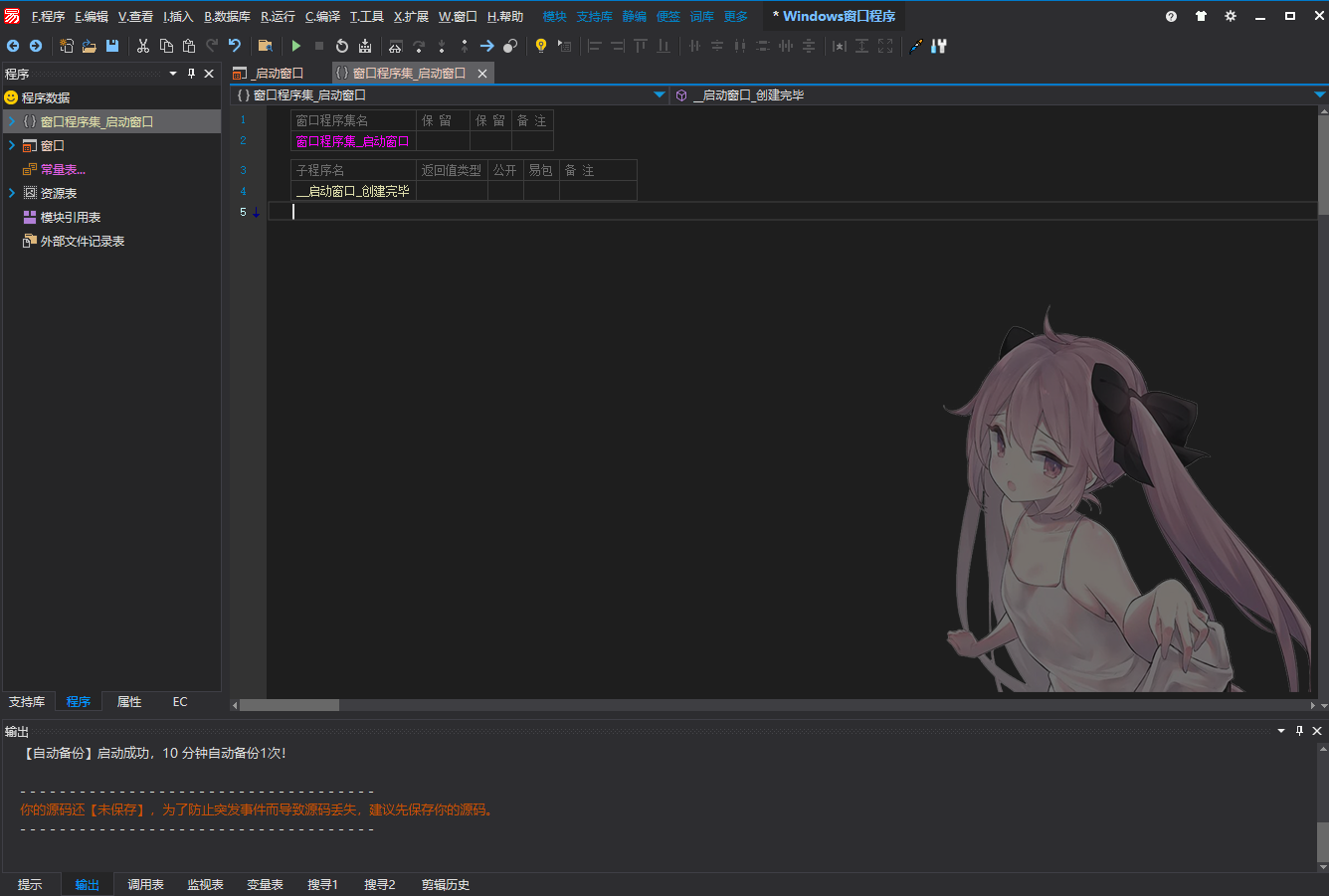Open the wrench and screwdriver tools icon
The width and height of the screenshot is (1329, 896).
pyautogui.click(x=939, y=46)
